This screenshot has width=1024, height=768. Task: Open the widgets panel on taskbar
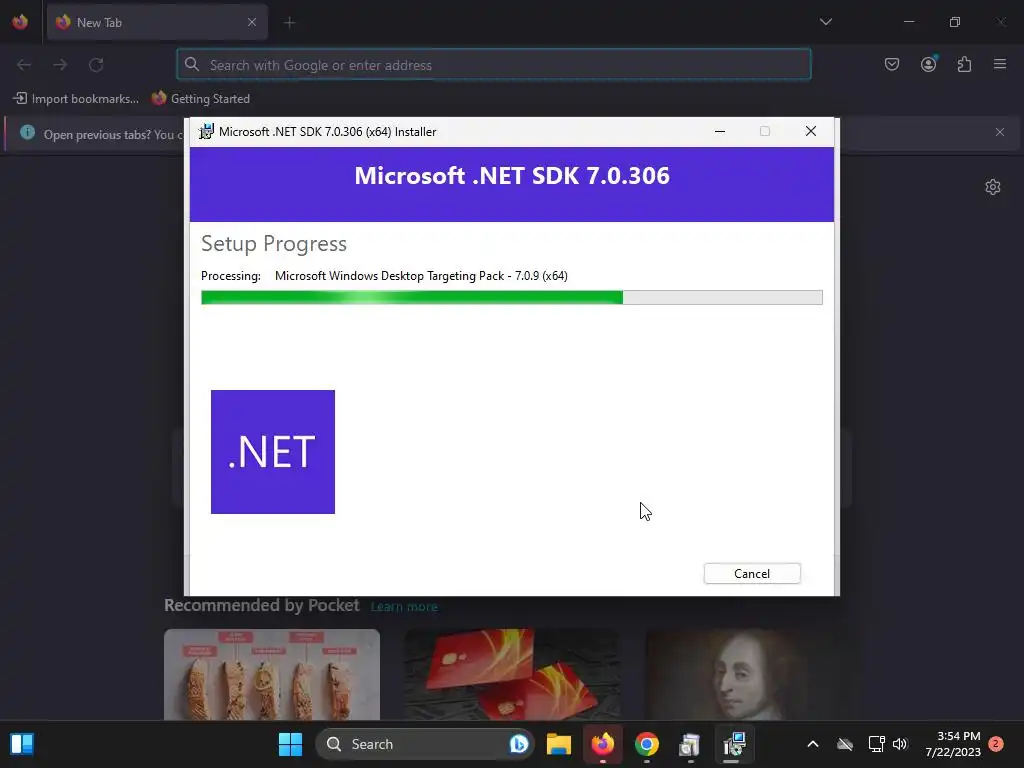(22, 744)
